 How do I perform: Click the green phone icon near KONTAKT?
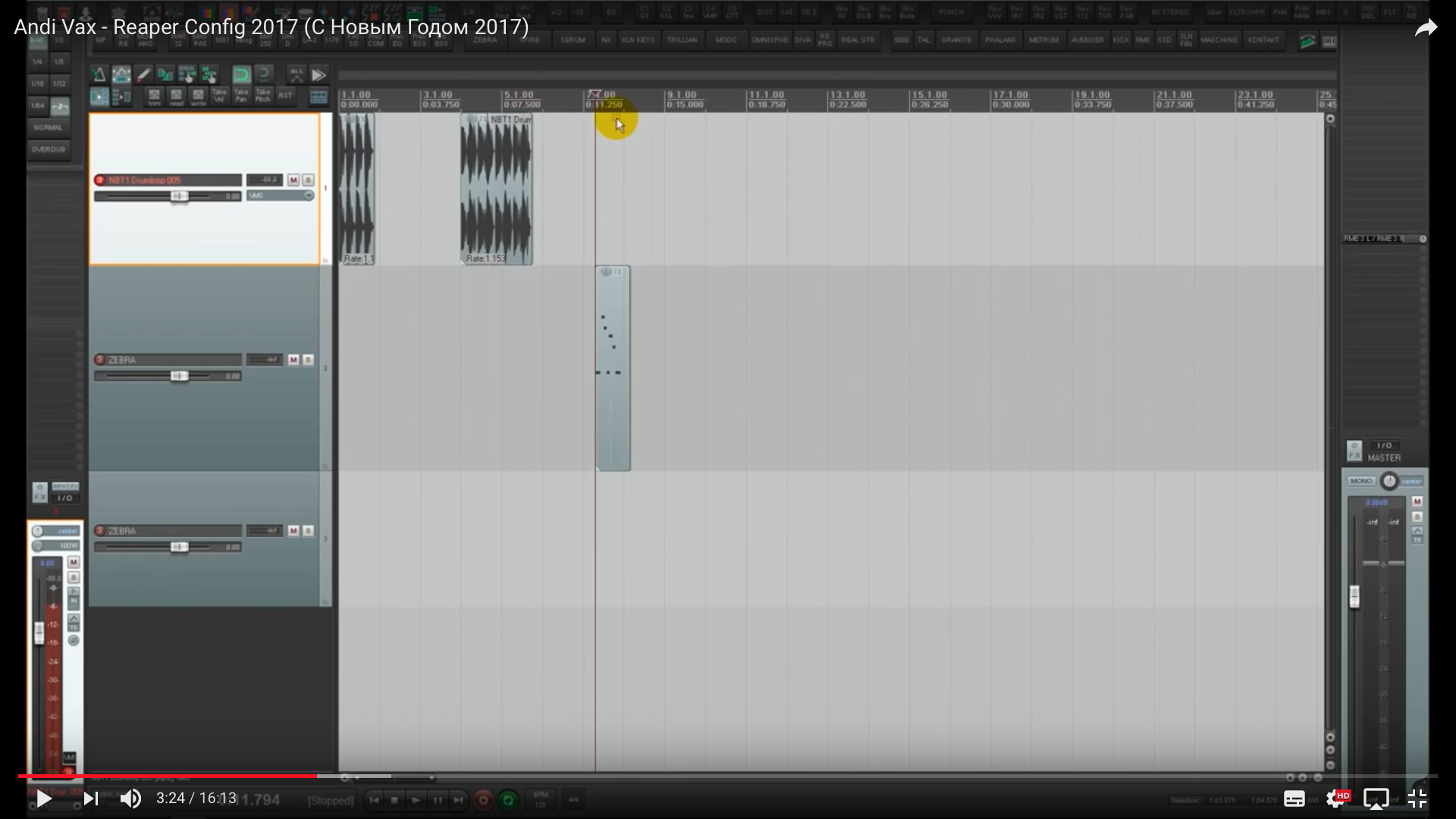click(x=1307, y=42)
